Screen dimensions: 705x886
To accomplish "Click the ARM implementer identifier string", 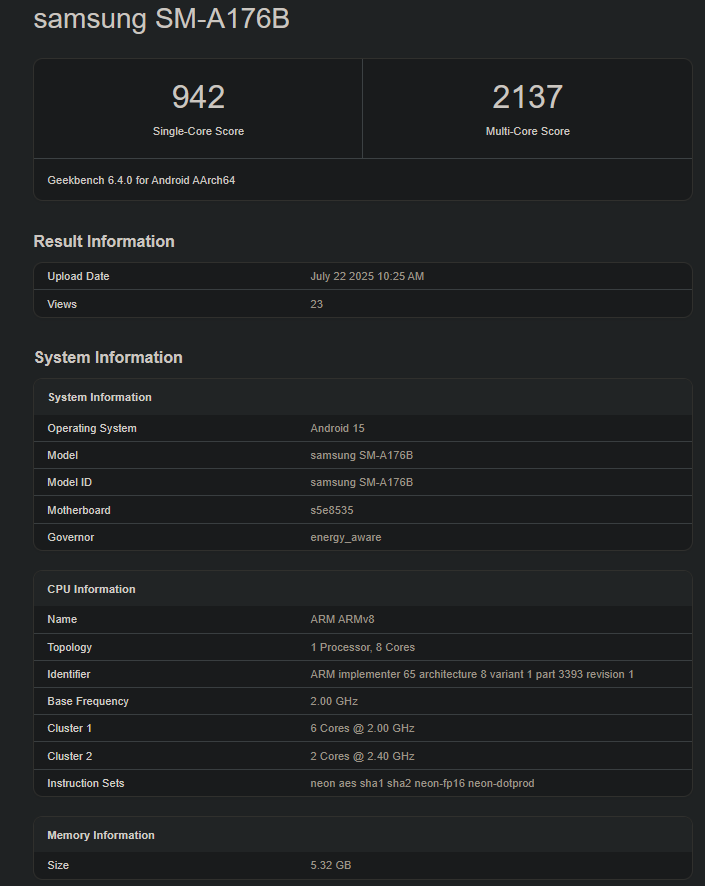I will pos(472,674).
